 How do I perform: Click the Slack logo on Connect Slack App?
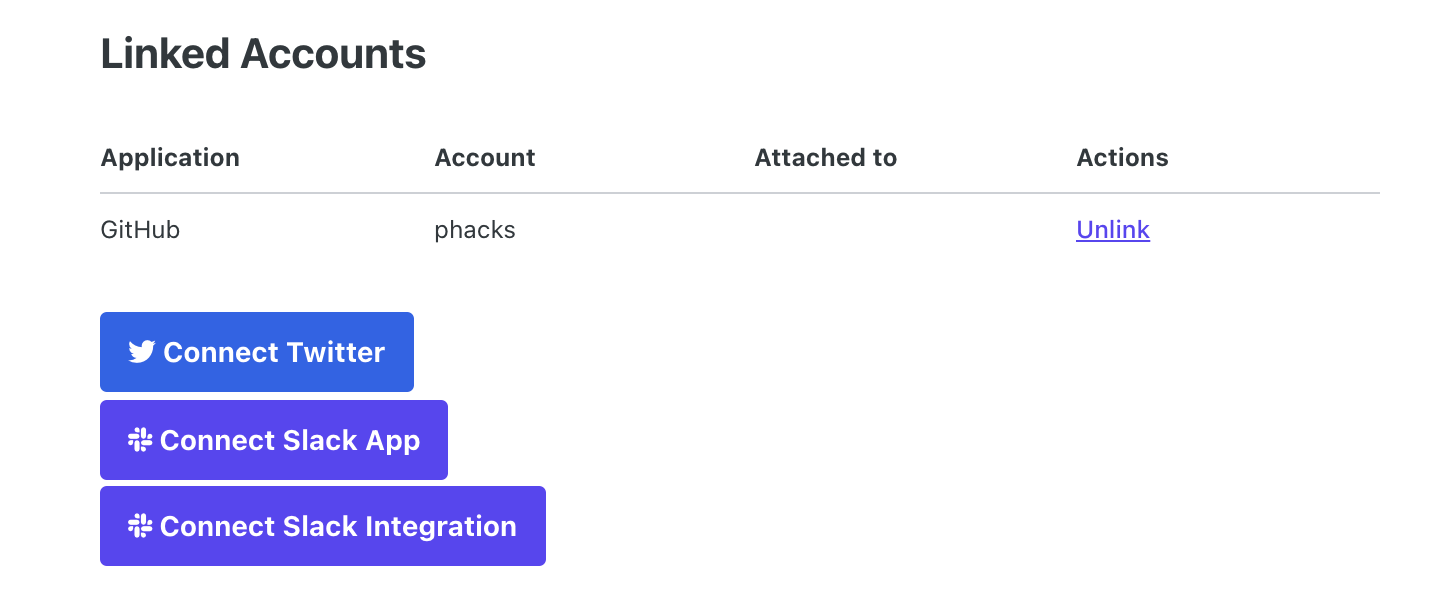tap(140, 440)
